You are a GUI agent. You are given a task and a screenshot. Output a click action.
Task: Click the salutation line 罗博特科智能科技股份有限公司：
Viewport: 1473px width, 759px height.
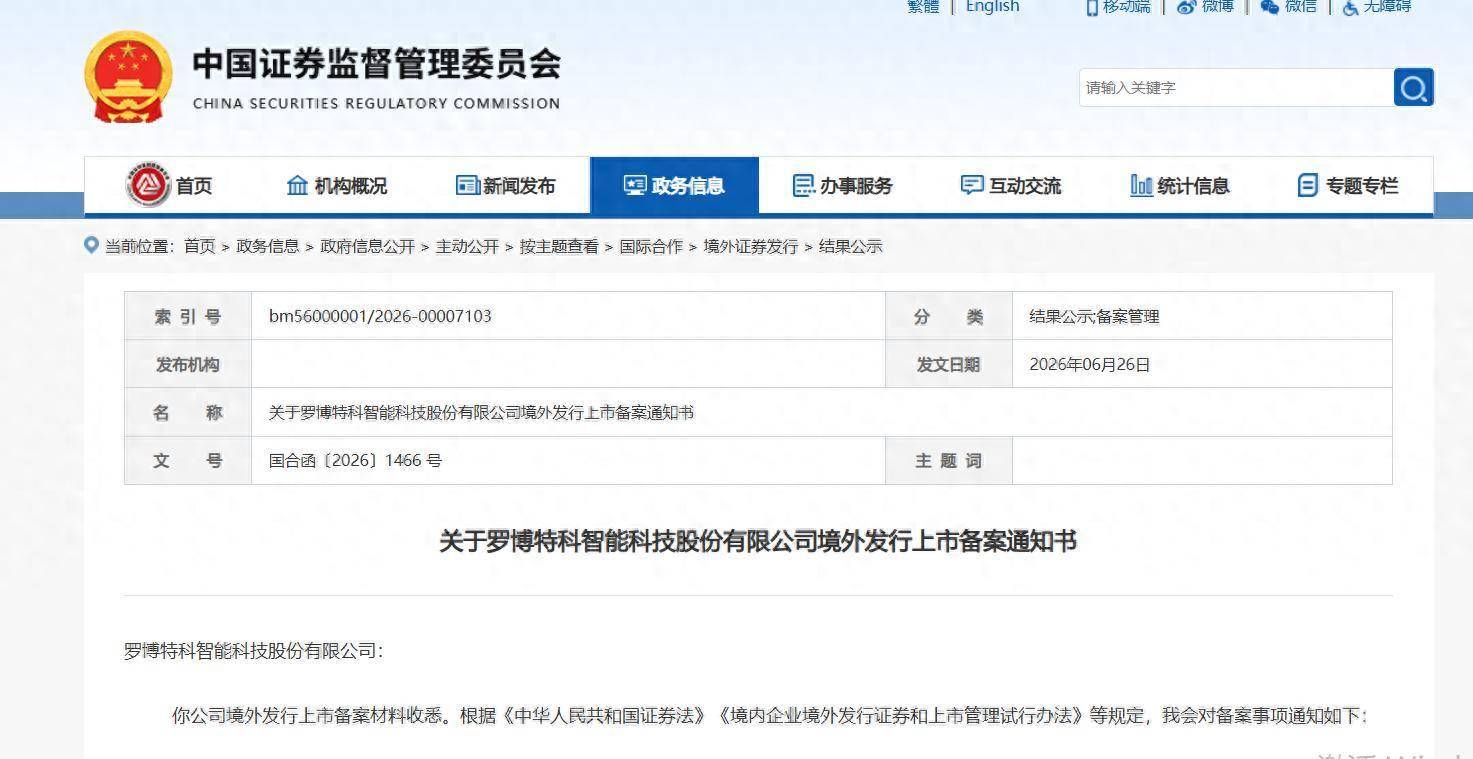click(254, 651)
